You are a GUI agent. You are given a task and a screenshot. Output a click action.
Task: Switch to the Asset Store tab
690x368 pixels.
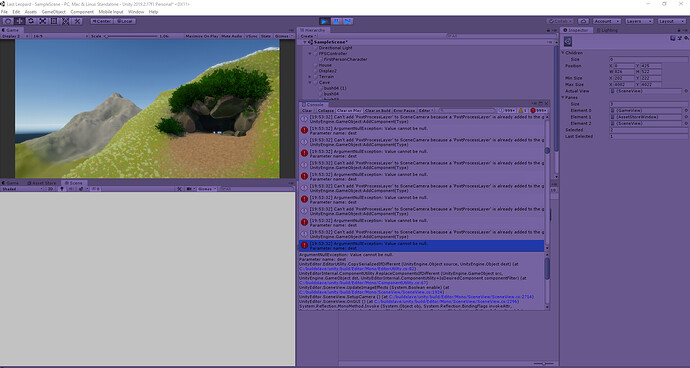tap(42, 183)
